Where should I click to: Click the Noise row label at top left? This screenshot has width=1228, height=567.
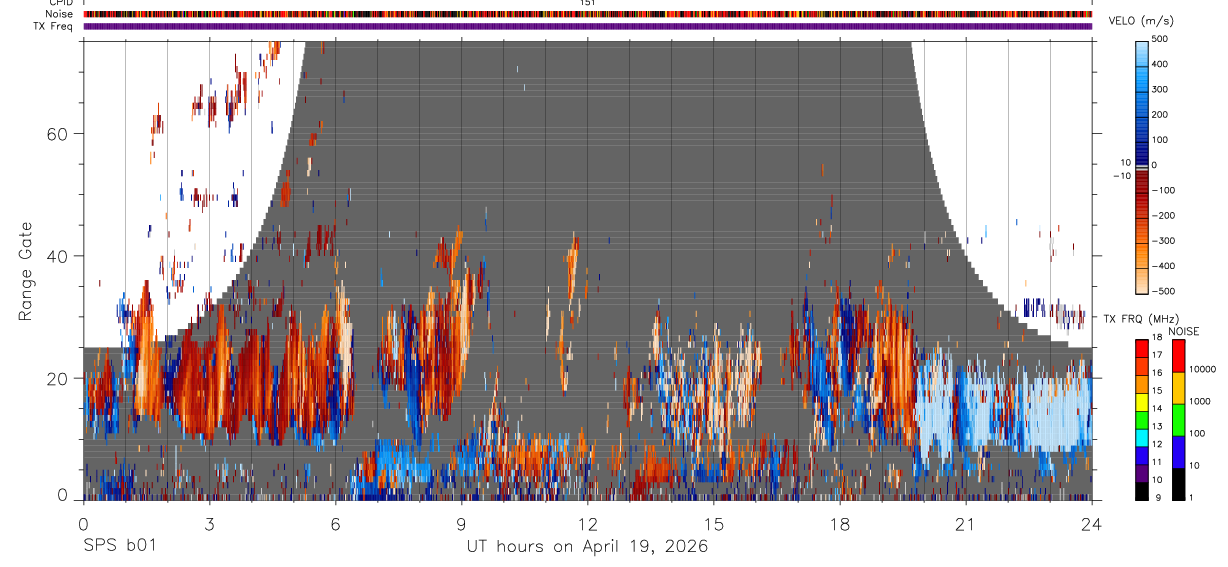click(59, 14)
